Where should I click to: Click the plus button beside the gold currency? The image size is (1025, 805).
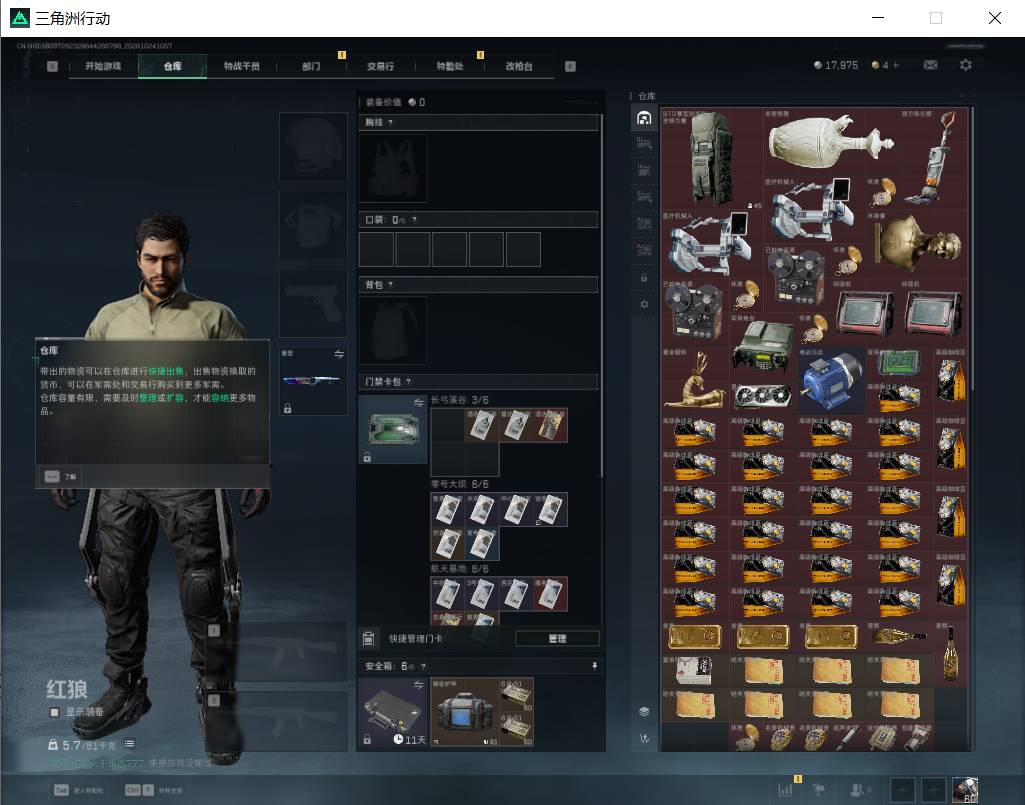coord(896,65)
